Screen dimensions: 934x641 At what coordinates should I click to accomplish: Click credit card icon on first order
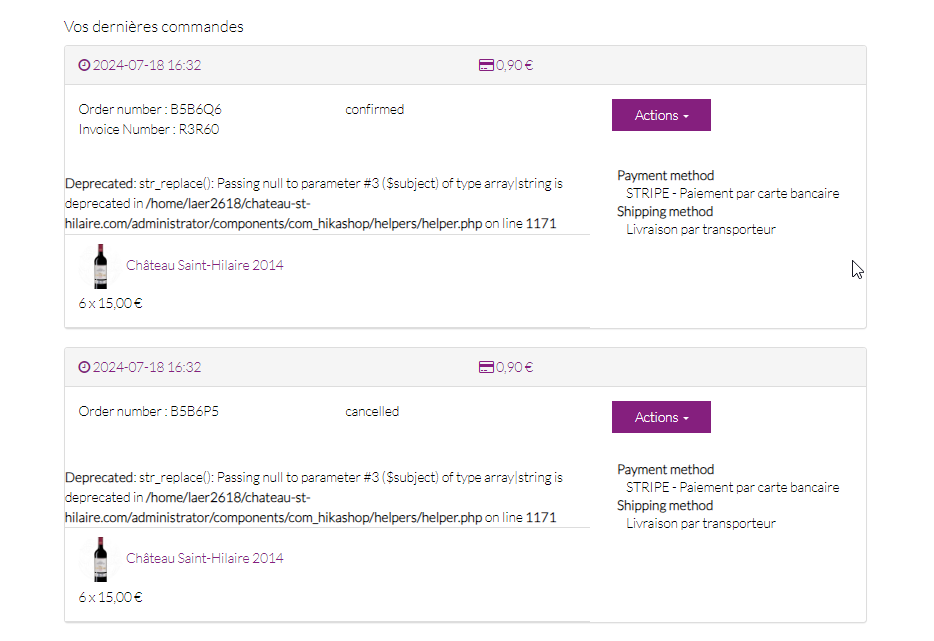[x=486, y=66]
